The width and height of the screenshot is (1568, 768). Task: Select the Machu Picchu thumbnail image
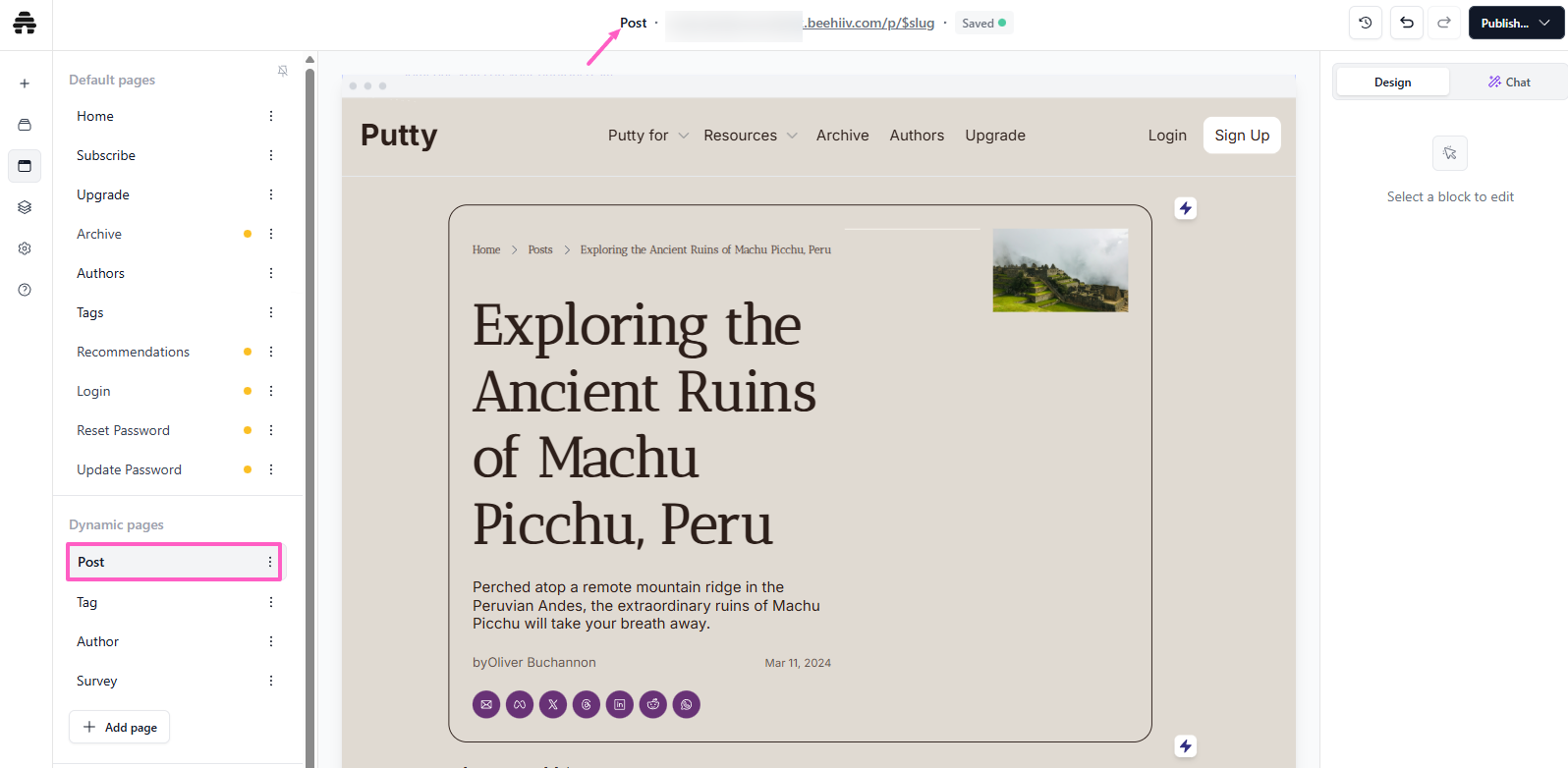(x=1060, y=270)
